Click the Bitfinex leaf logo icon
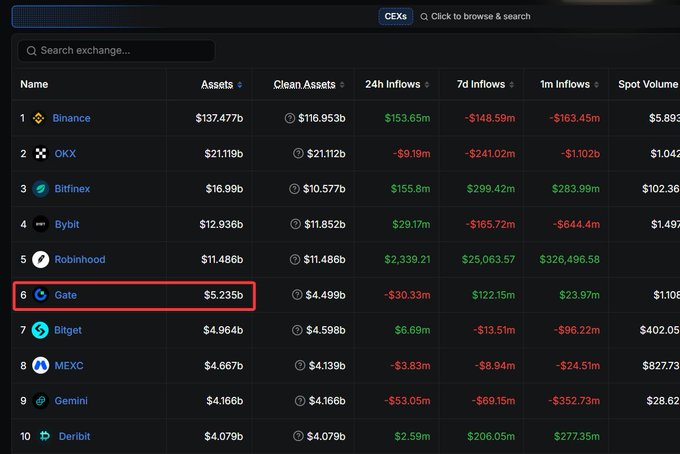 click(x=41, y=189)
